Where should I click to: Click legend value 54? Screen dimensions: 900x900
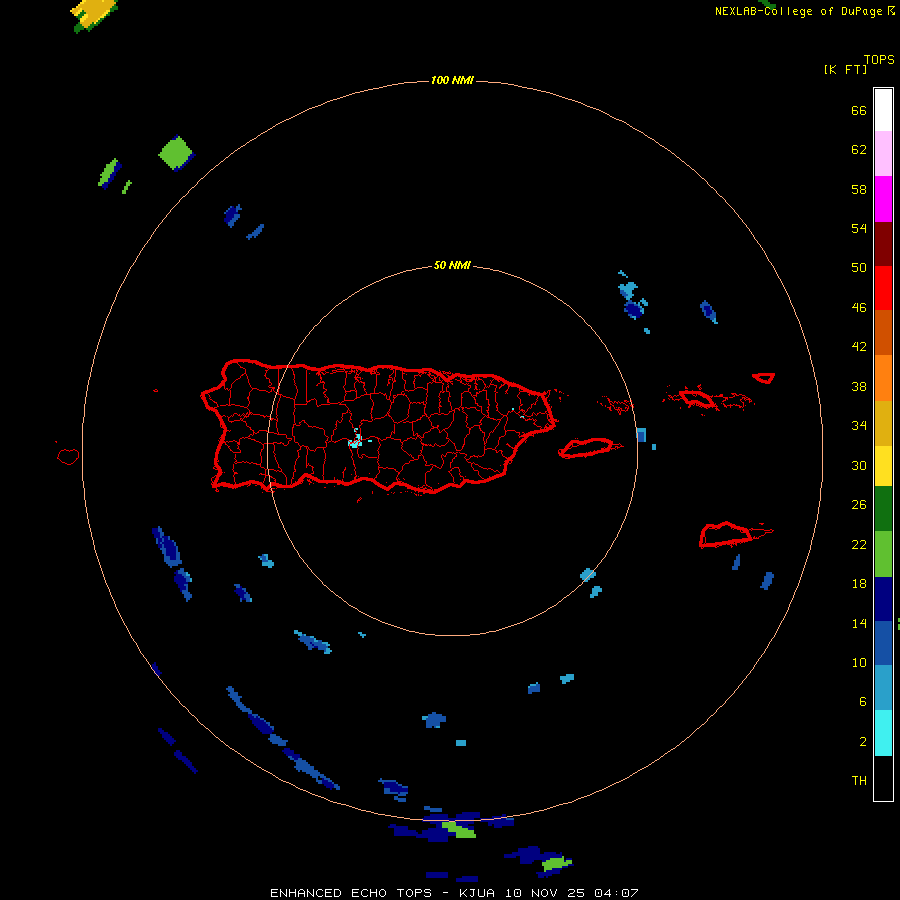(x=859, y=228)
